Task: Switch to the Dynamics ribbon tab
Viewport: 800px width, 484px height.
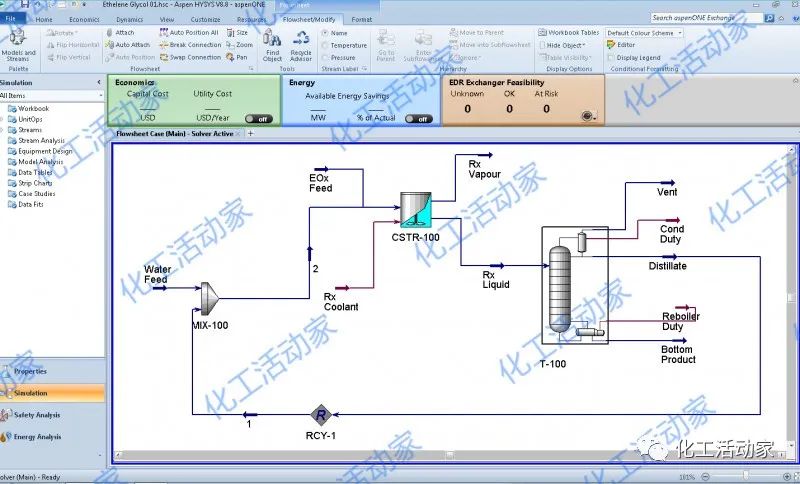Action: click(x=130, y=19)
